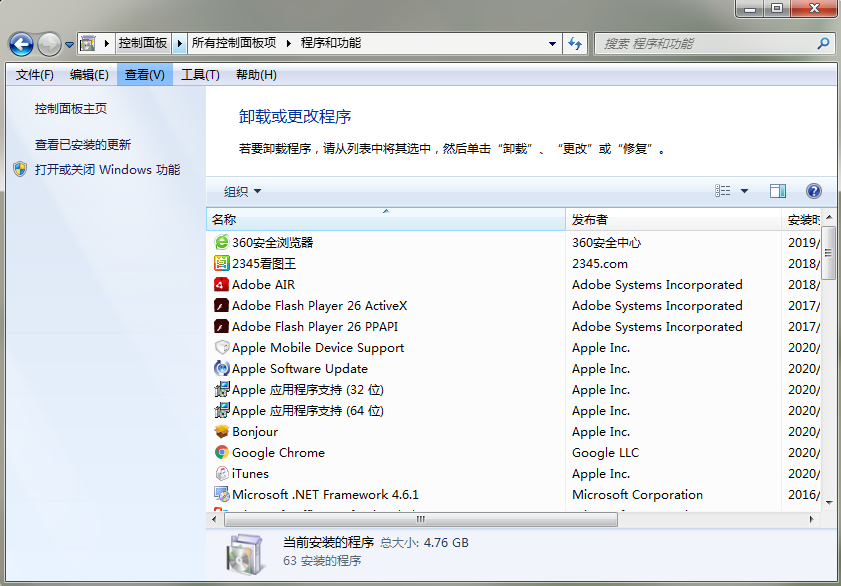The image size is (841, 586).
Task: Click the Google Chrome icon
Action: pyautogui.click(x=222, y=453)
